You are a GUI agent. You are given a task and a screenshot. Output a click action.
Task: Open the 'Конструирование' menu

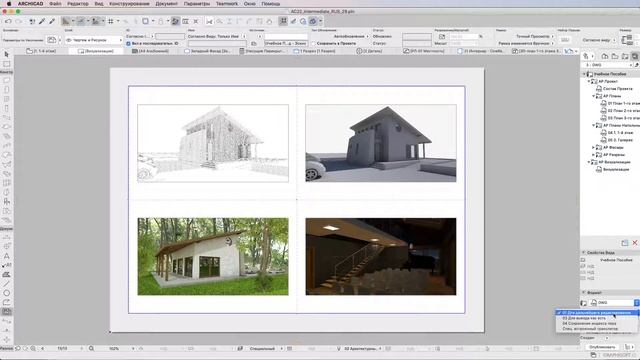click(x=129, y=4)
